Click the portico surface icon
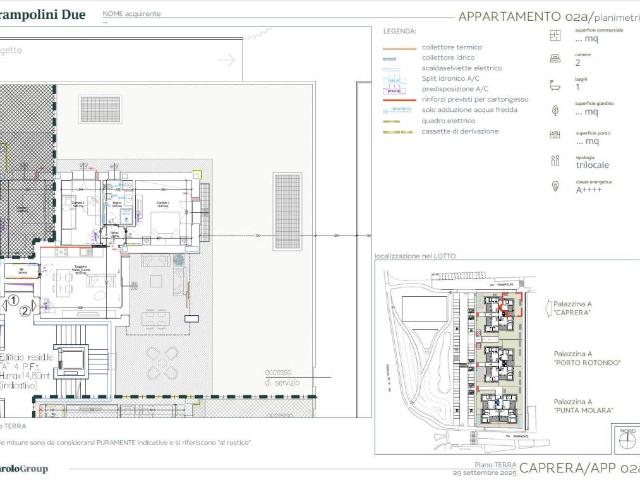Image resolution: width=640 pixels, height=480 pixels. (555, 134)
